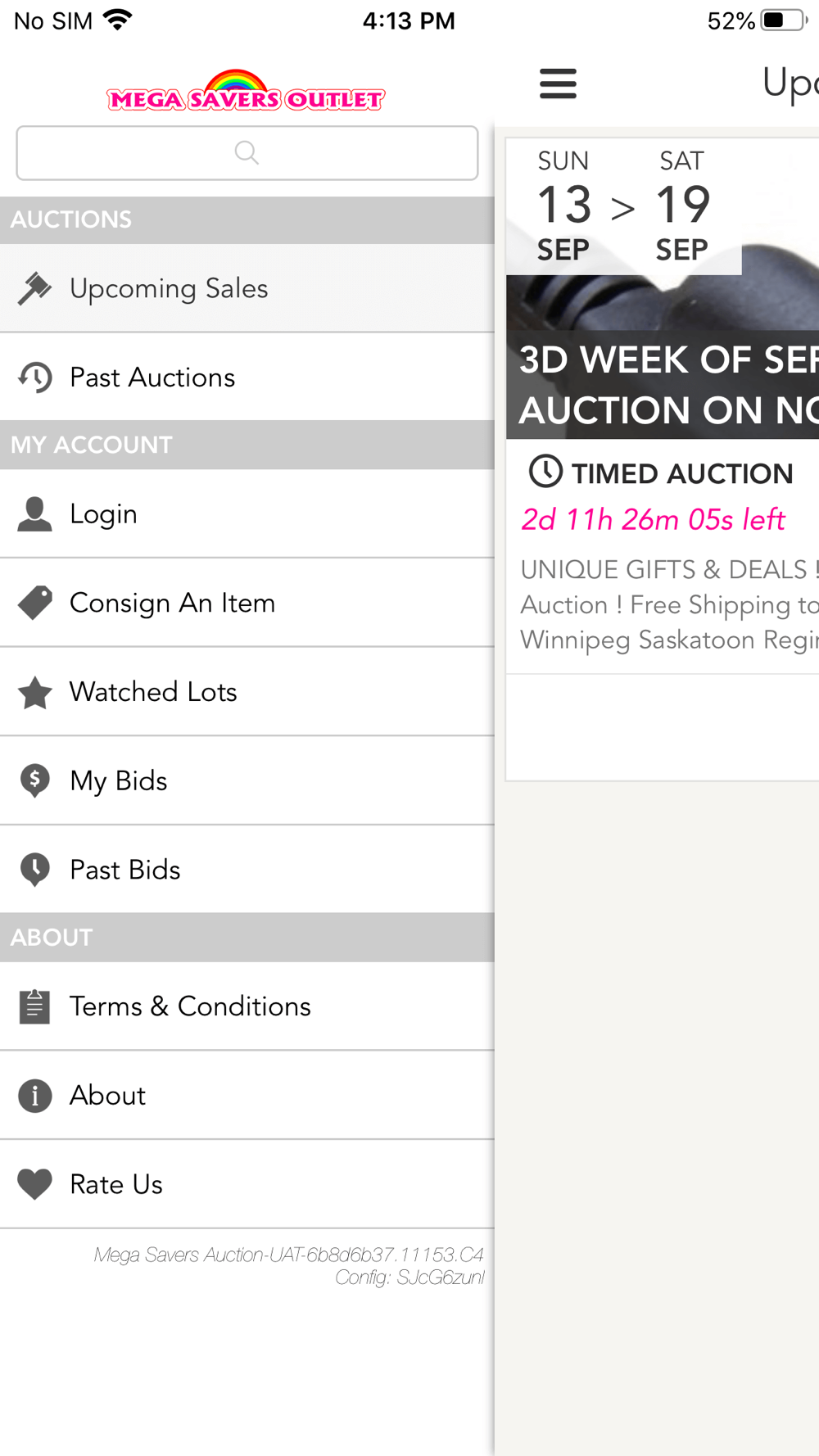Viewport: 819px width, 1456px height.
Task: Open the Login menu entry
Action: click(103, 514)
